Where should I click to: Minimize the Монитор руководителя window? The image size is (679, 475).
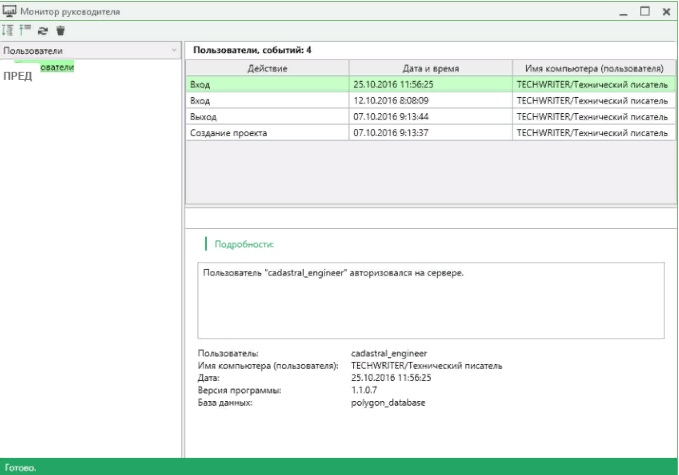click(623, 10)
